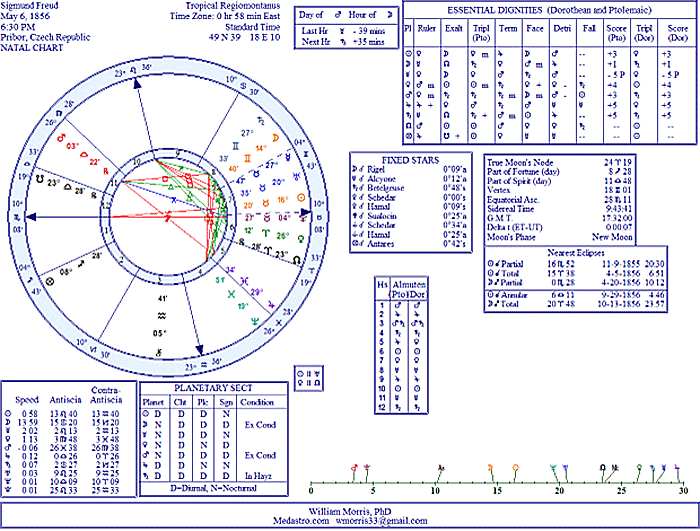Screen dimensions: 700x531
Task: Select the Rigel fixed star row
Action: [410, 170]
